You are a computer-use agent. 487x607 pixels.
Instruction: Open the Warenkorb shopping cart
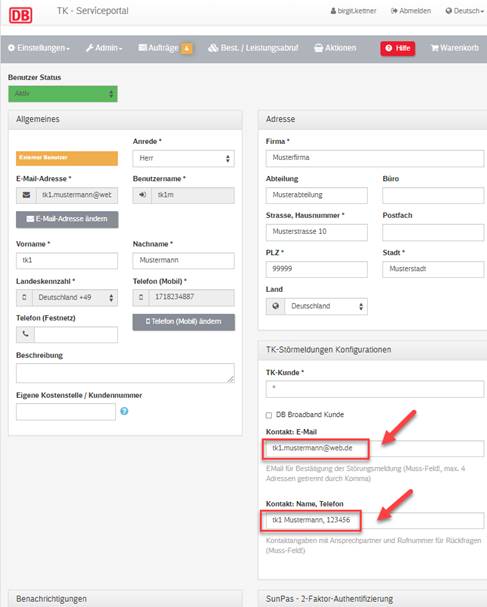point(455,48)
